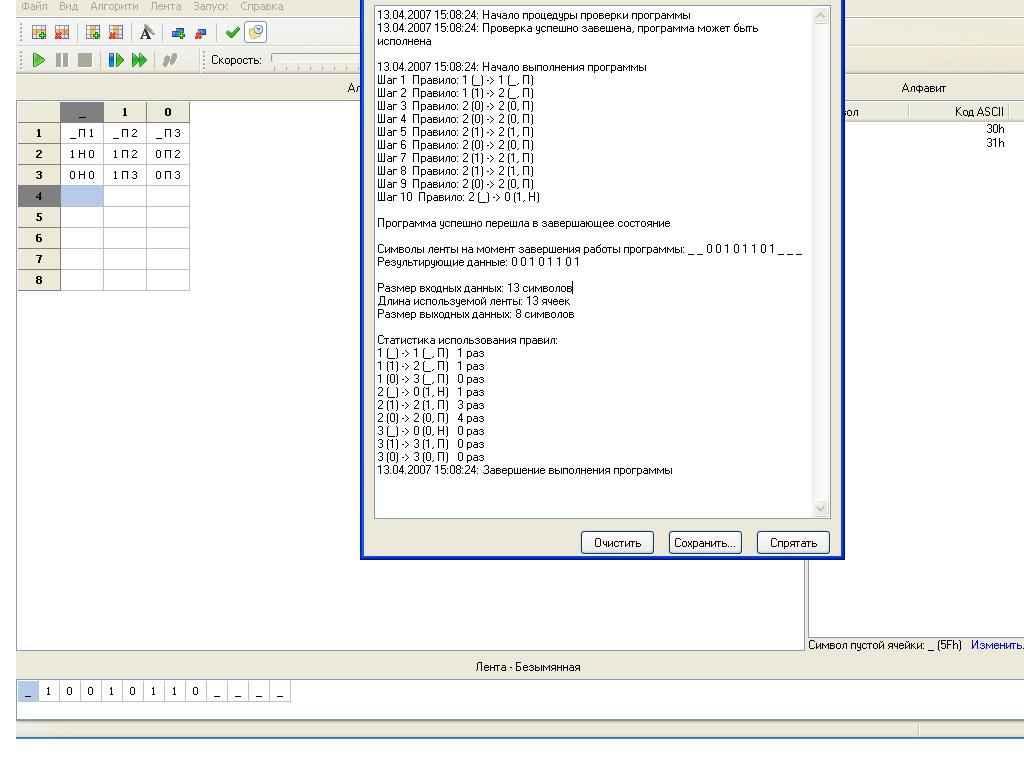1024x768 pixels.
Task: Click the double green arrow fast-run icon
Action: pyautogui.click(x=139, y=60)
